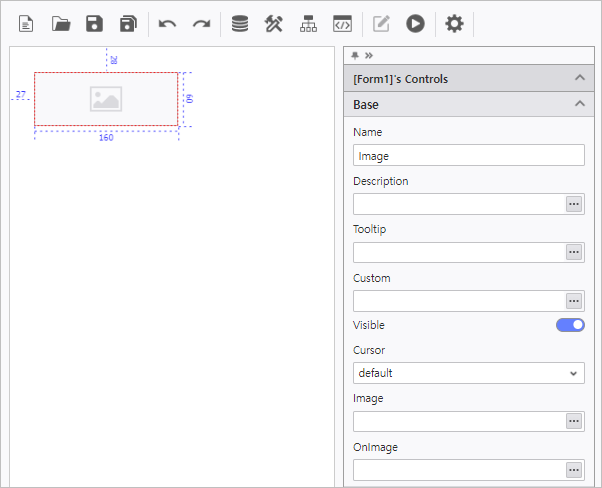The image size is (602, 488).
Task: Click the ellipsis button beside Description
Action: pos(574,204)
